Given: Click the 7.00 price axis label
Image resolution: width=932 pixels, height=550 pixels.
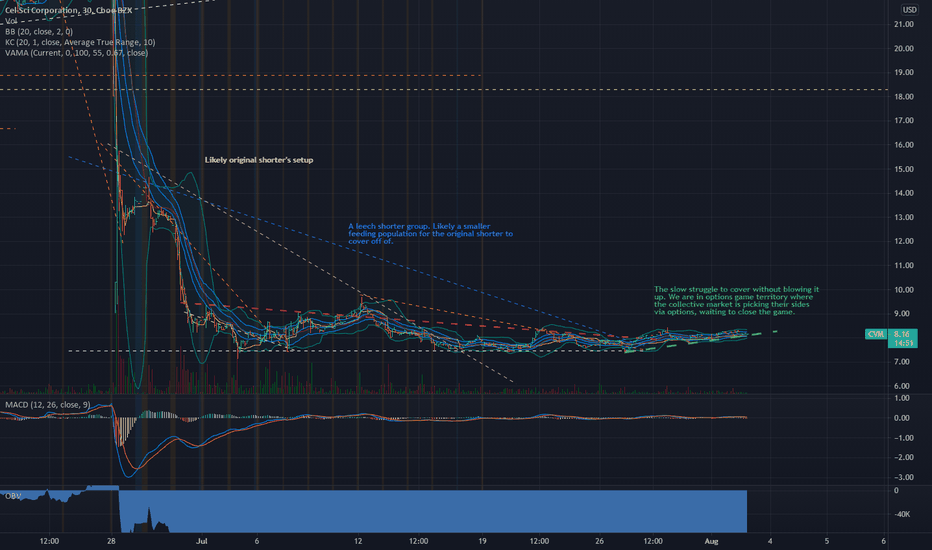Looking at the screenshot, I should click(x=902, y=362).
